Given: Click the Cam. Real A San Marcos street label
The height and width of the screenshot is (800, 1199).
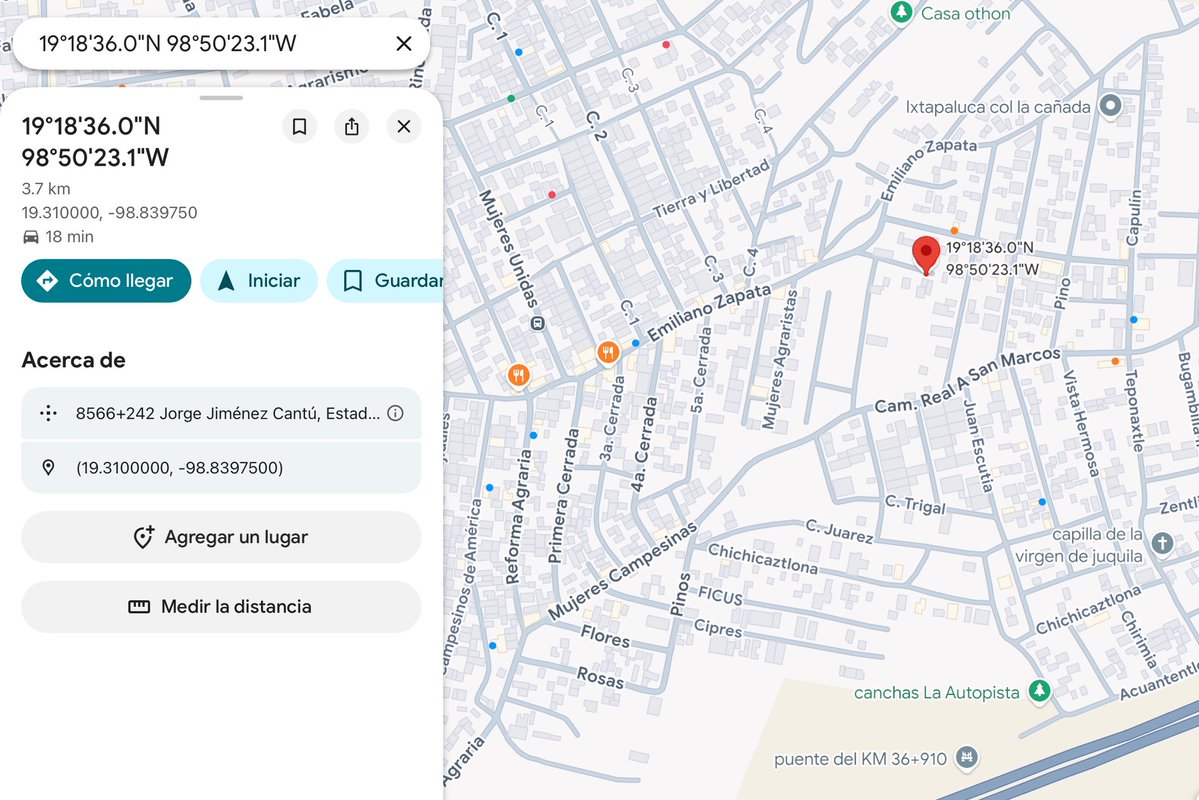Looking at the screenshot, I should 968,380.
